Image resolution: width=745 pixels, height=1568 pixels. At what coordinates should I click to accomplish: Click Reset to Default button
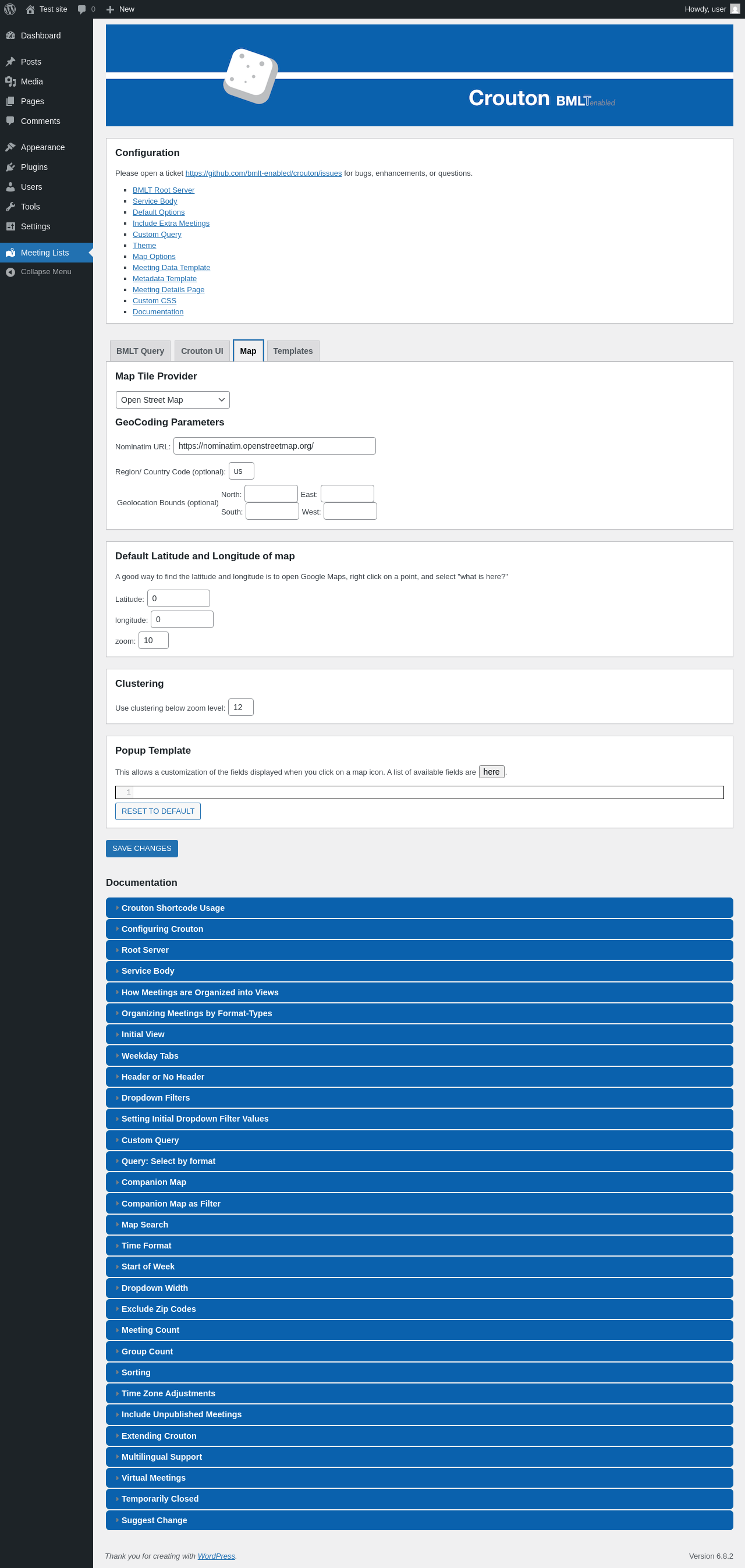[158, 811]
